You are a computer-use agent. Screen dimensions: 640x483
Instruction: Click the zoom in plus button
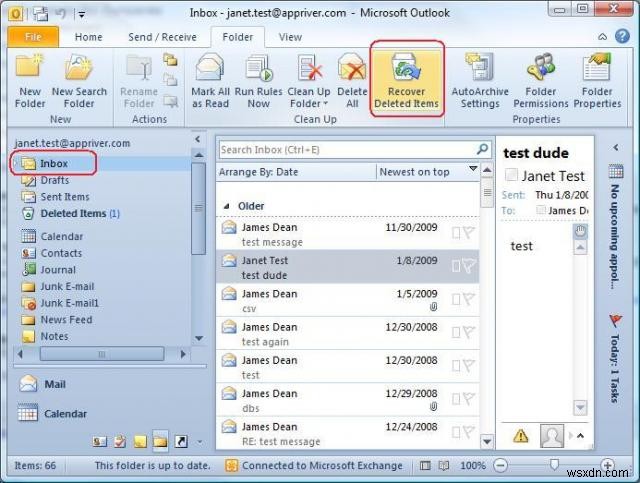point(607,465)
